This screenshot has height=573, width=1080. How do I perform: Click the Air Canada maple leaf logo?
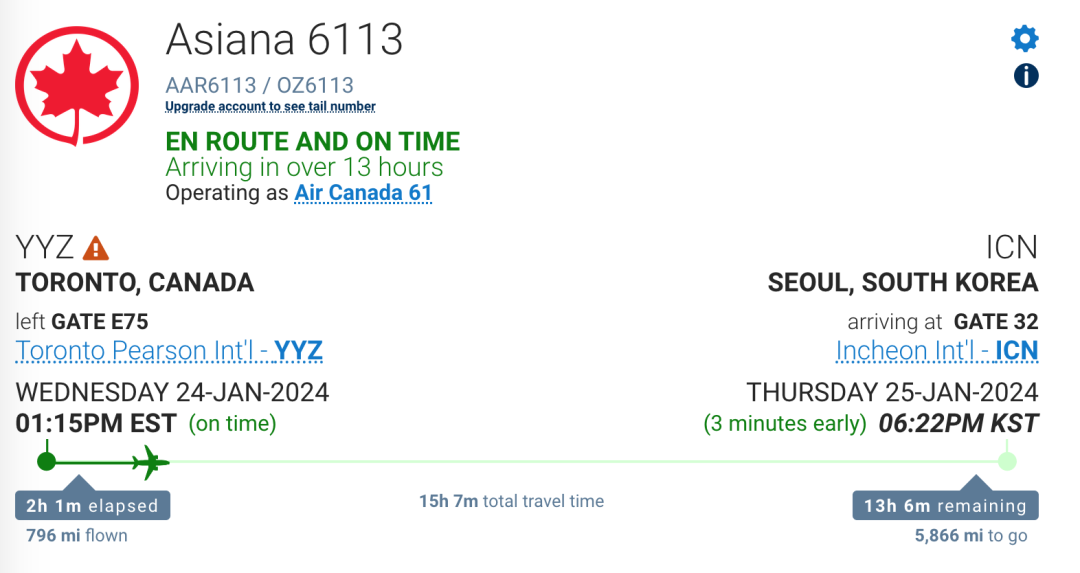(77, 86)
